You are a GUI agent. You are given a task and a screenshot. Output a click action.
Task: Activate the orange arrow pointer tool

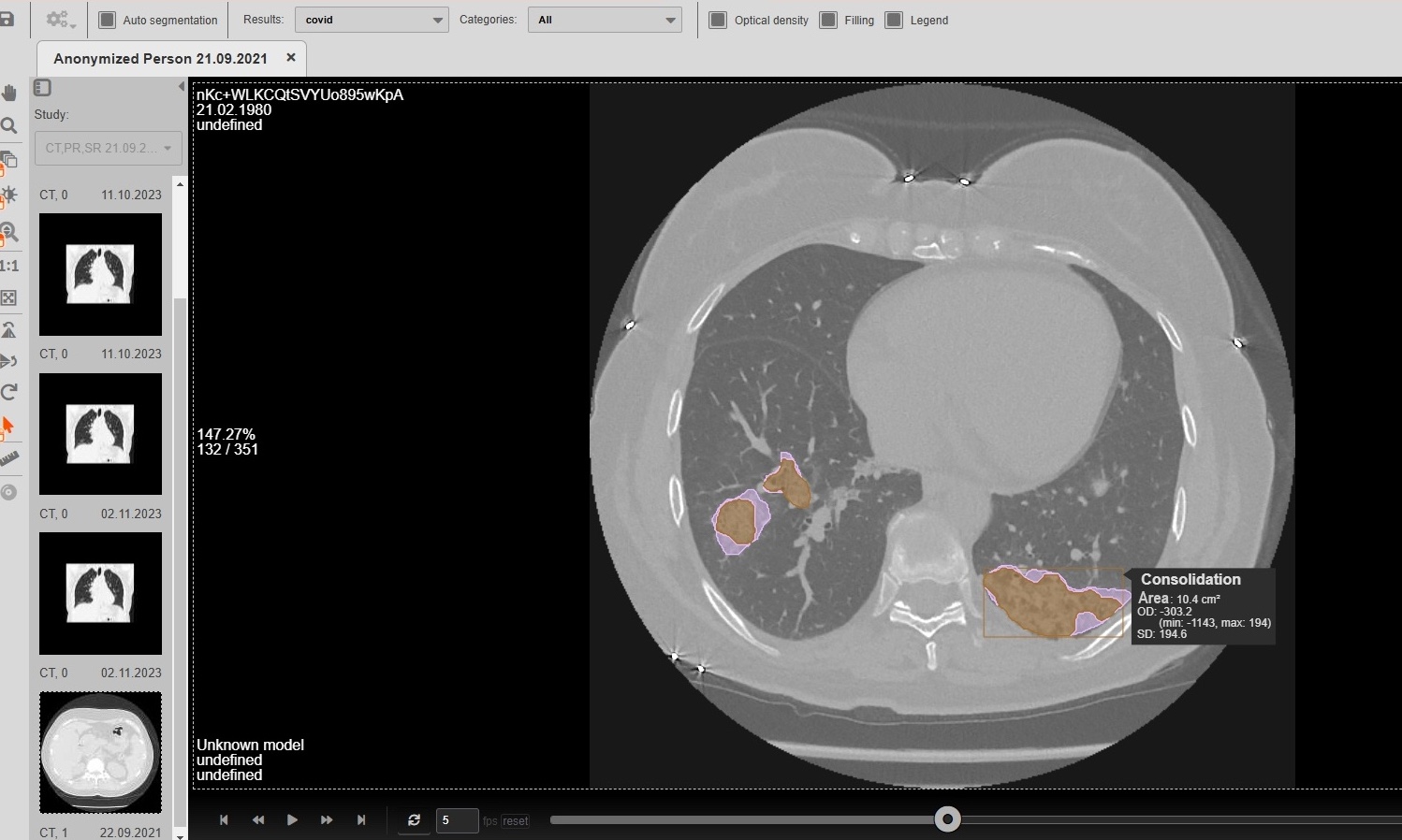[x=8, y=427]
